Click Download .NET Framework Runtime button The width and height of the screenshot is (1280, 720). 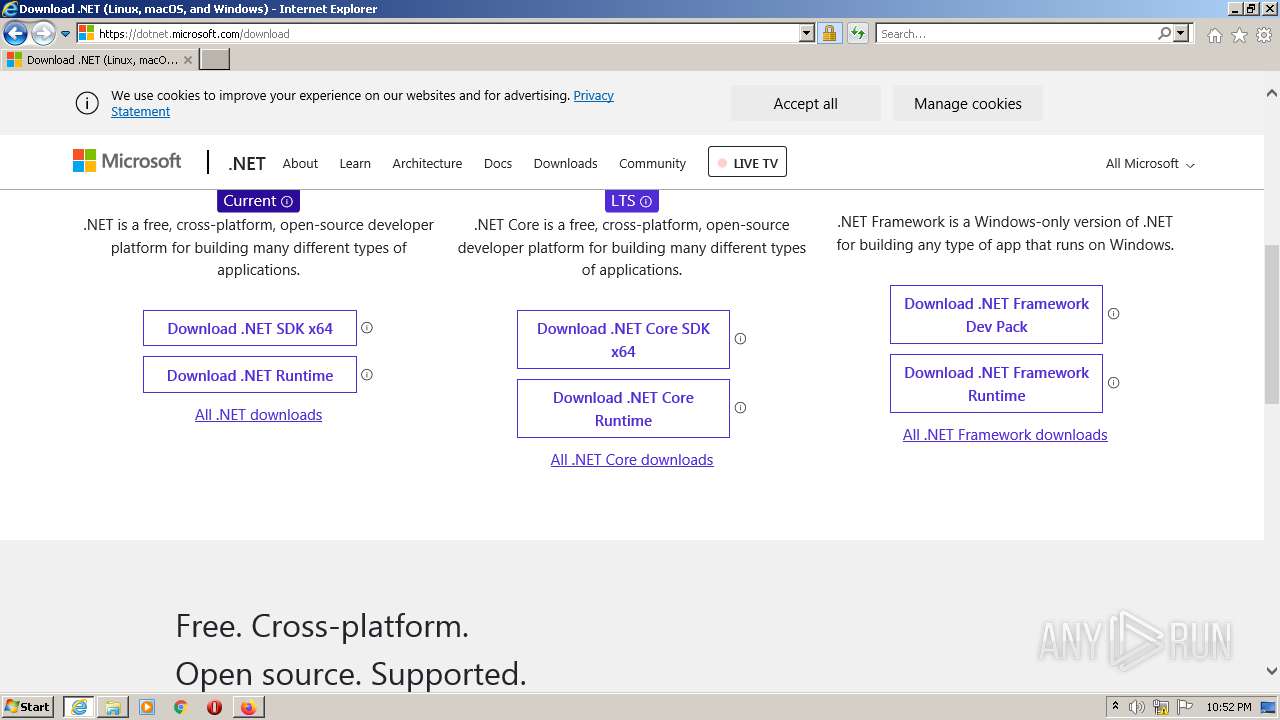point(996,383)
